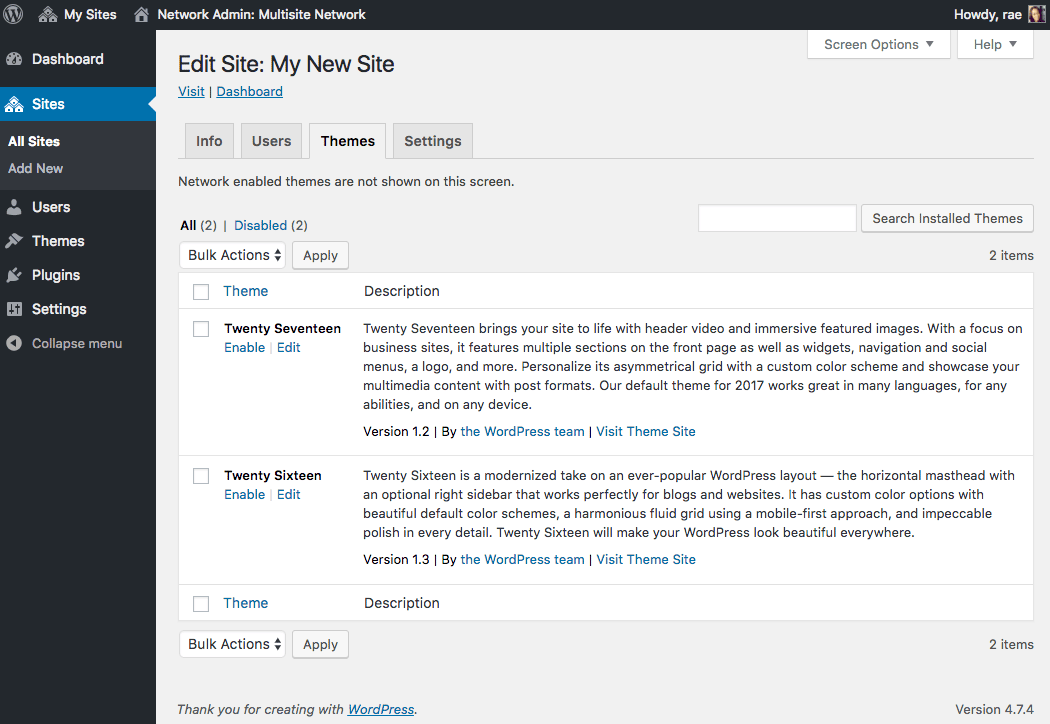This screenshot has height=724, width=1050.
Task: Check the Twenty Seventeen theme checkbox
Action: 201,329
